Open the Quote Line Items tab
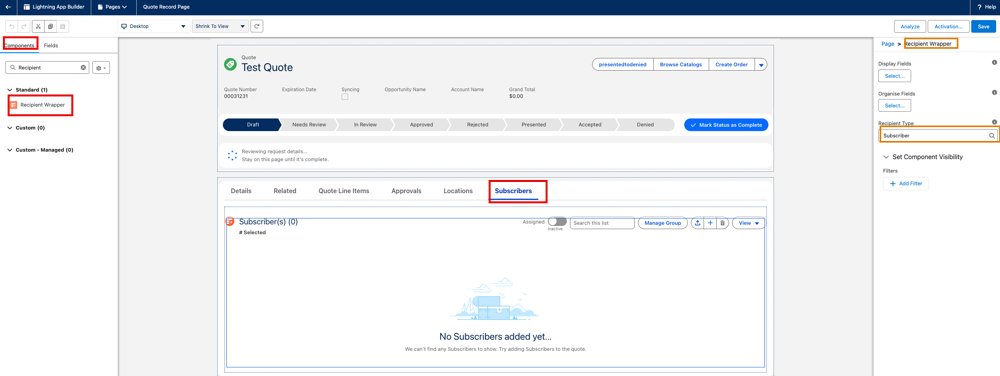Screen dimensions: 1000x376 tap(344, 191)
